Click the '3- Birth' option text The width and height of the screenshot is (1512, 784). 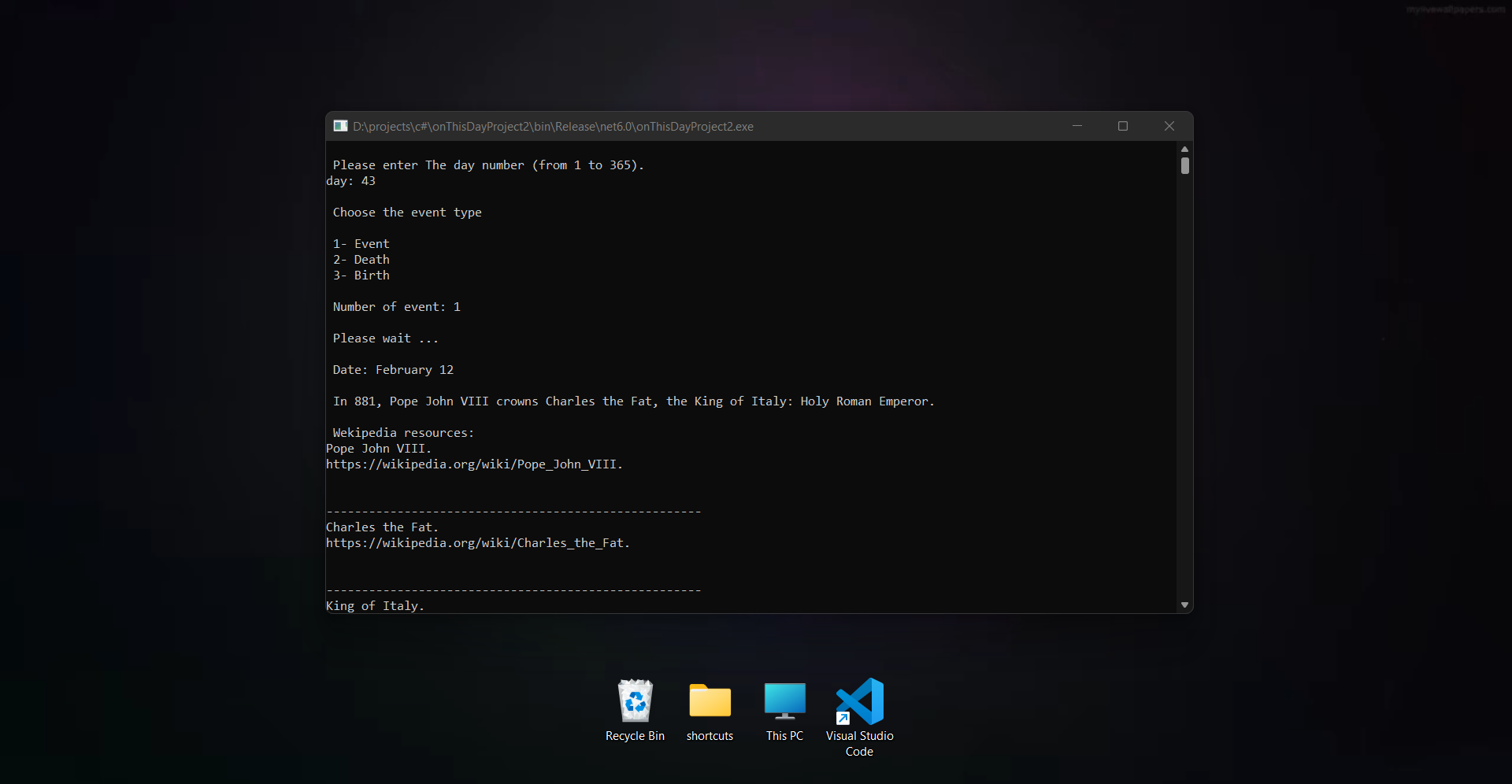(361, 276)
